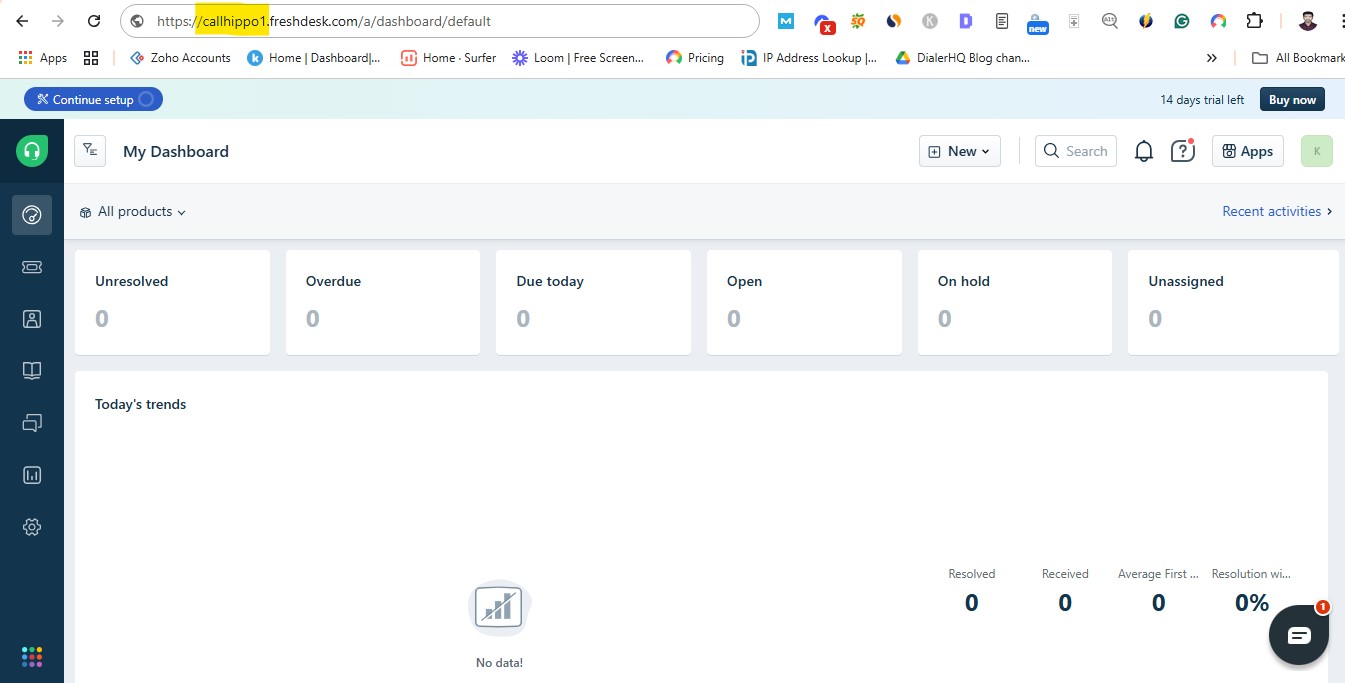This screenshot has width=1345, height=683.
Task: Open Admin settings gear in sidebar
Action: (x=32, y=527)
